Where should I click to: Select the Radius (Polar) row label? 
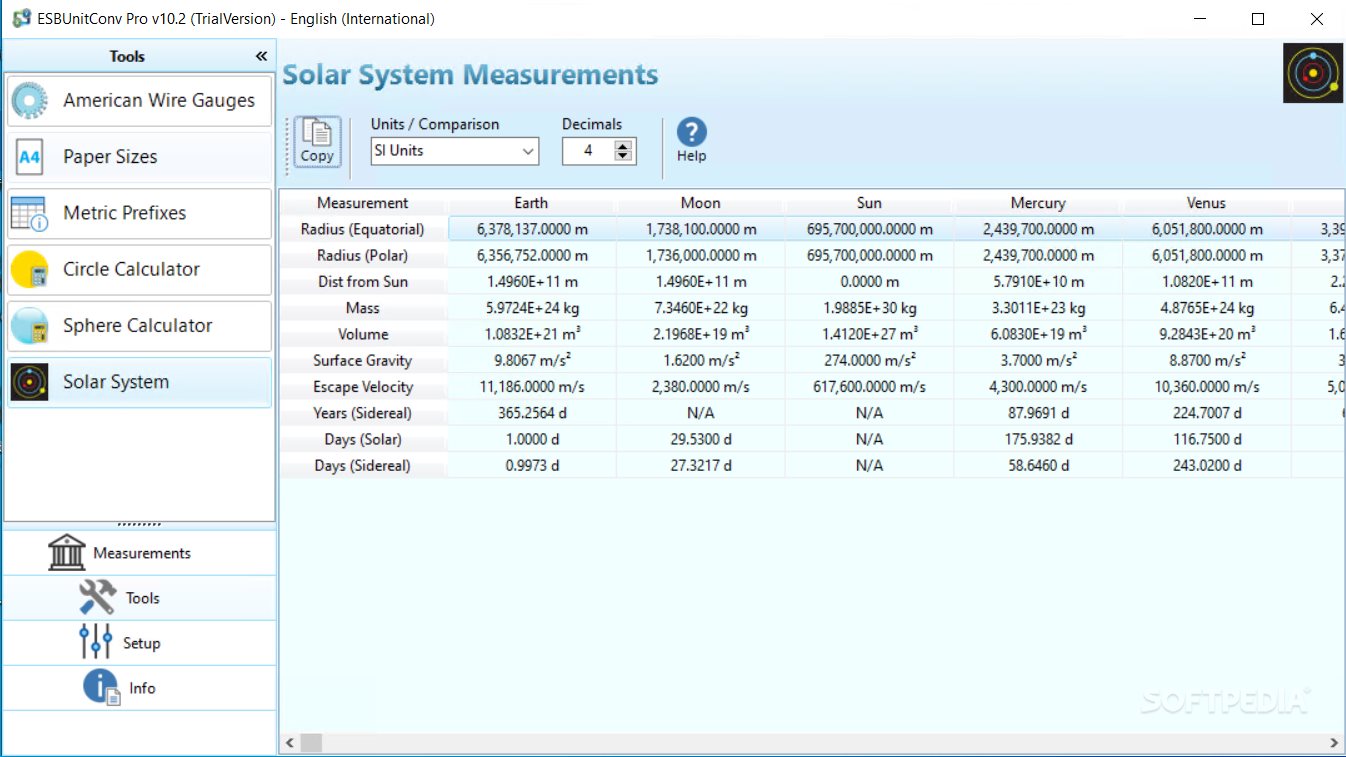363,256
